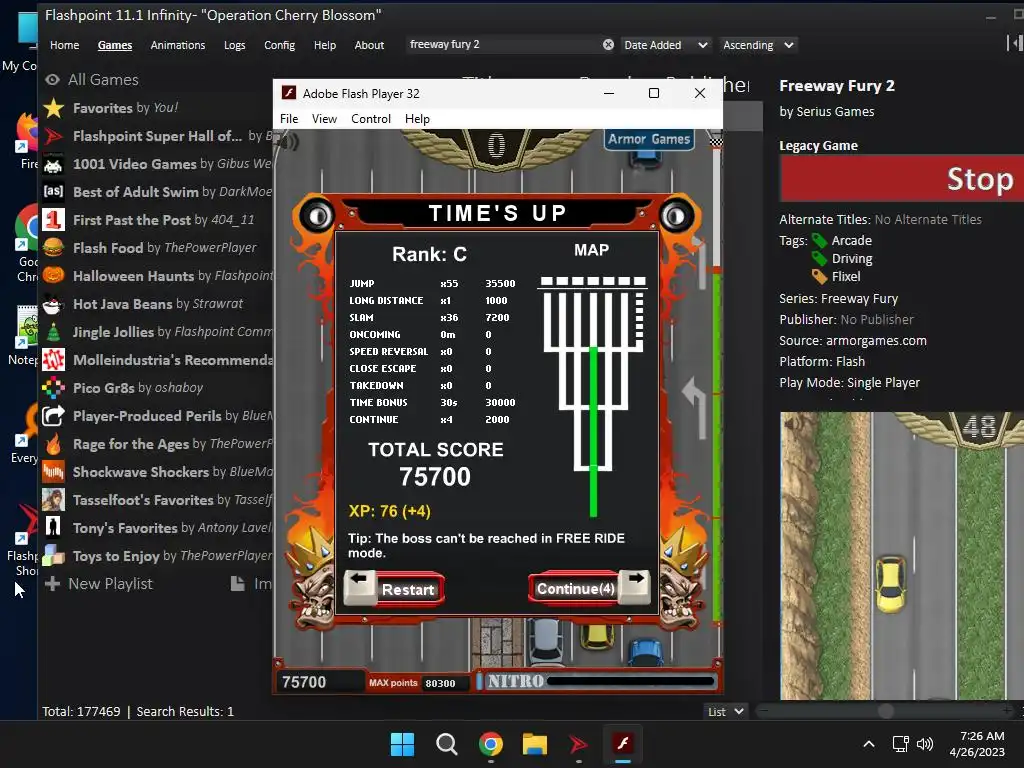The height and width of the screenshot is (768, 1024).
Task: Click the 1001 Video Games playlist icon
Action: click(54, 164)
